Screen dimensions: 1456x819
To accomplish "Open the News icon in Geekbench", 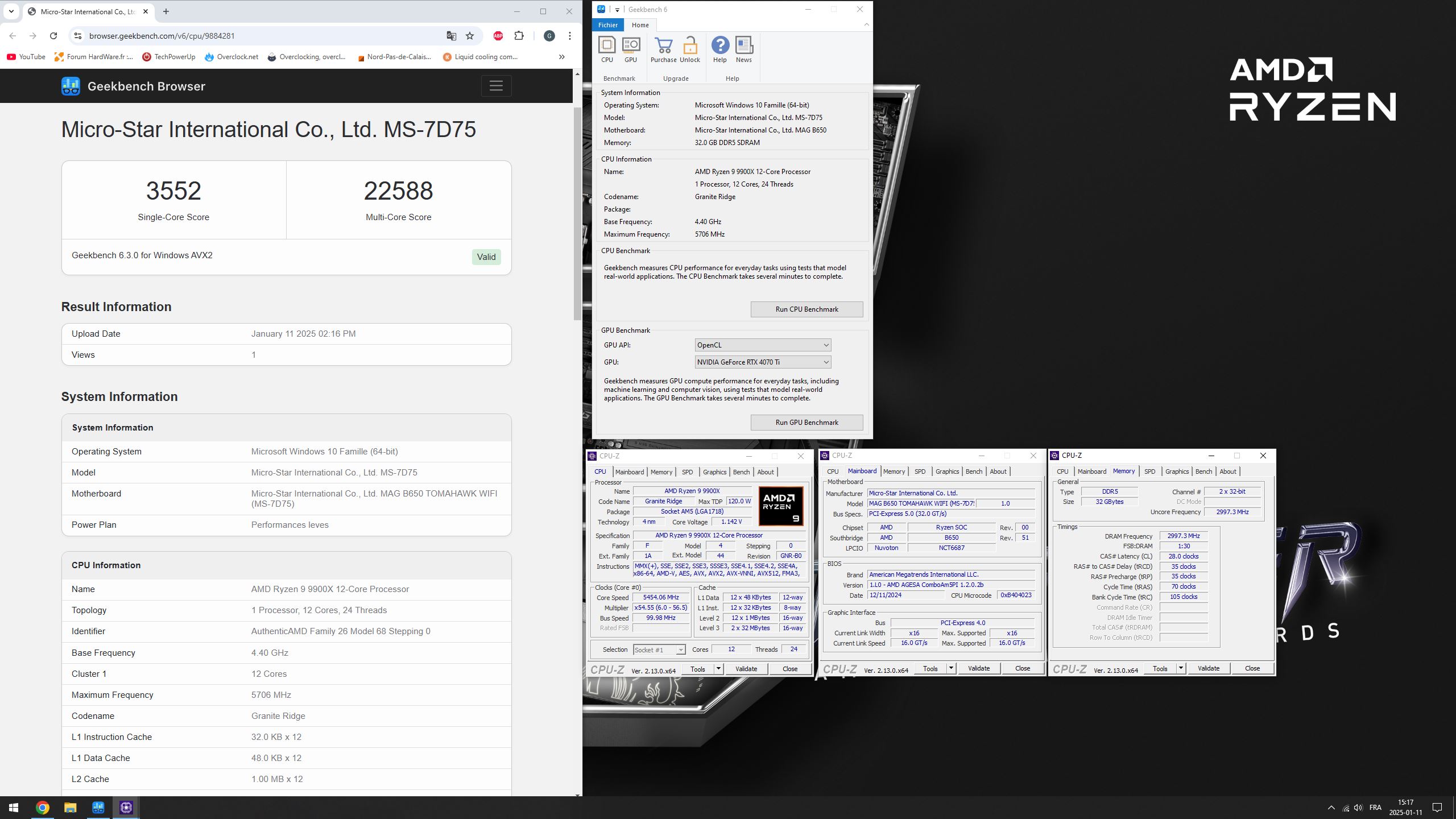I will [744, 49].
